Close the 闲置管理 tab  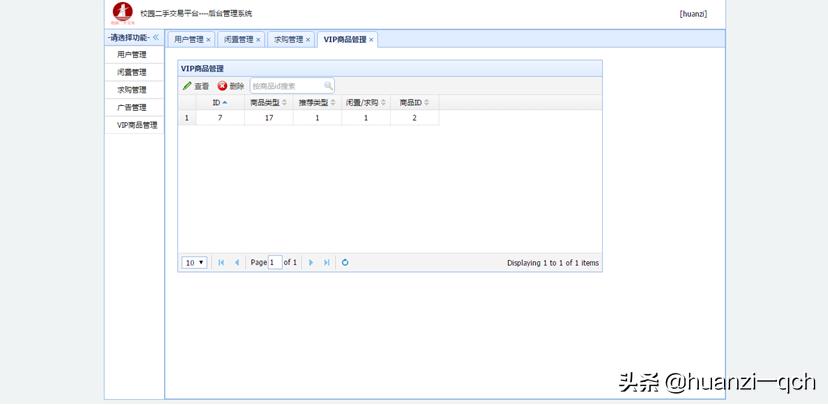[258, 40]
